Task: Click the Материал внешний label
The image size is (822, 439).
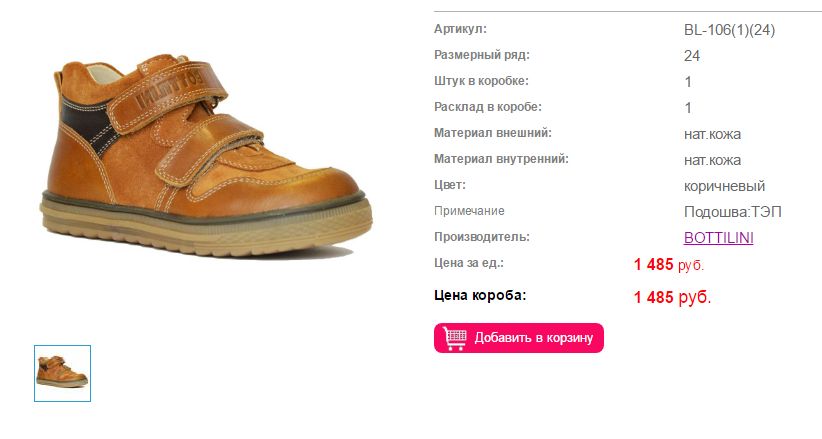Action: coord(492,133)
